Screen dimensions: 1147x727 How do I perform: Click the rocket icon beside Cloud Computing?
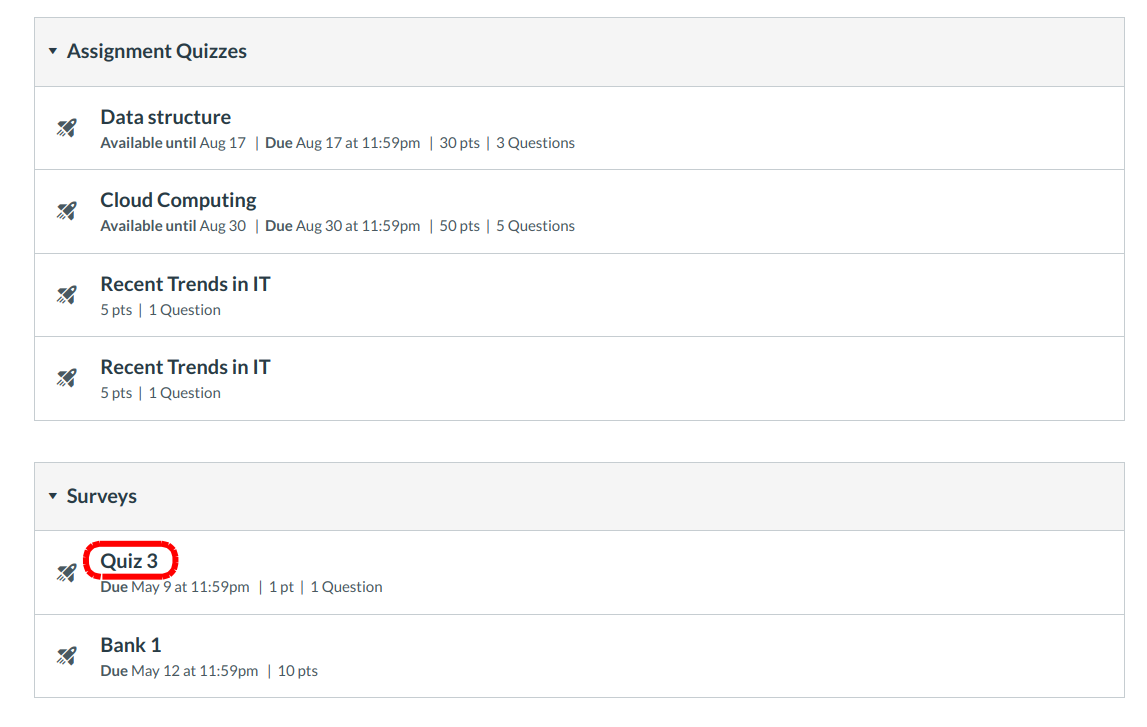click(x=66, y=211)
